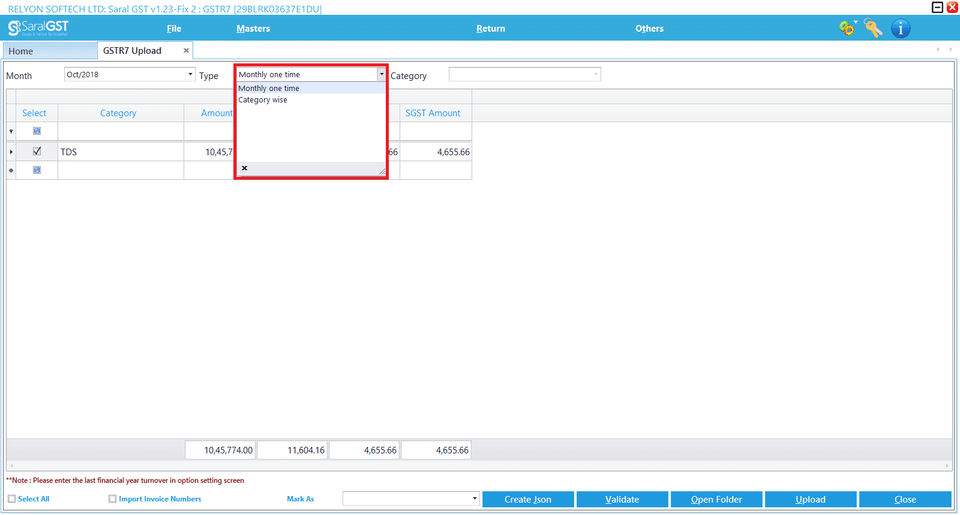This screenshot has height=515, width=960.
Task: Click the total 11,604.16 field
Action: pyautogui.click(x=293, y=450)
